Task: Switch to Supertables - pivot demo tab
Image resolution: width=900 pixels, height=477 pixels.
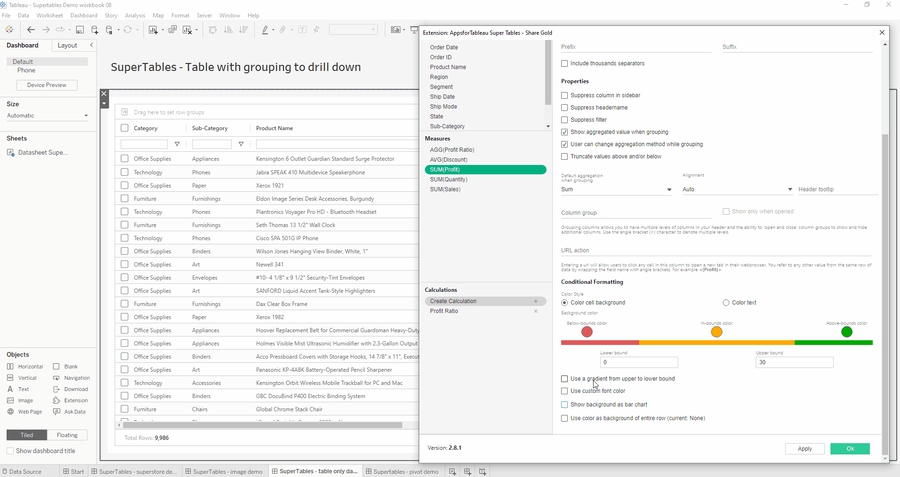Action: [405, 471]
